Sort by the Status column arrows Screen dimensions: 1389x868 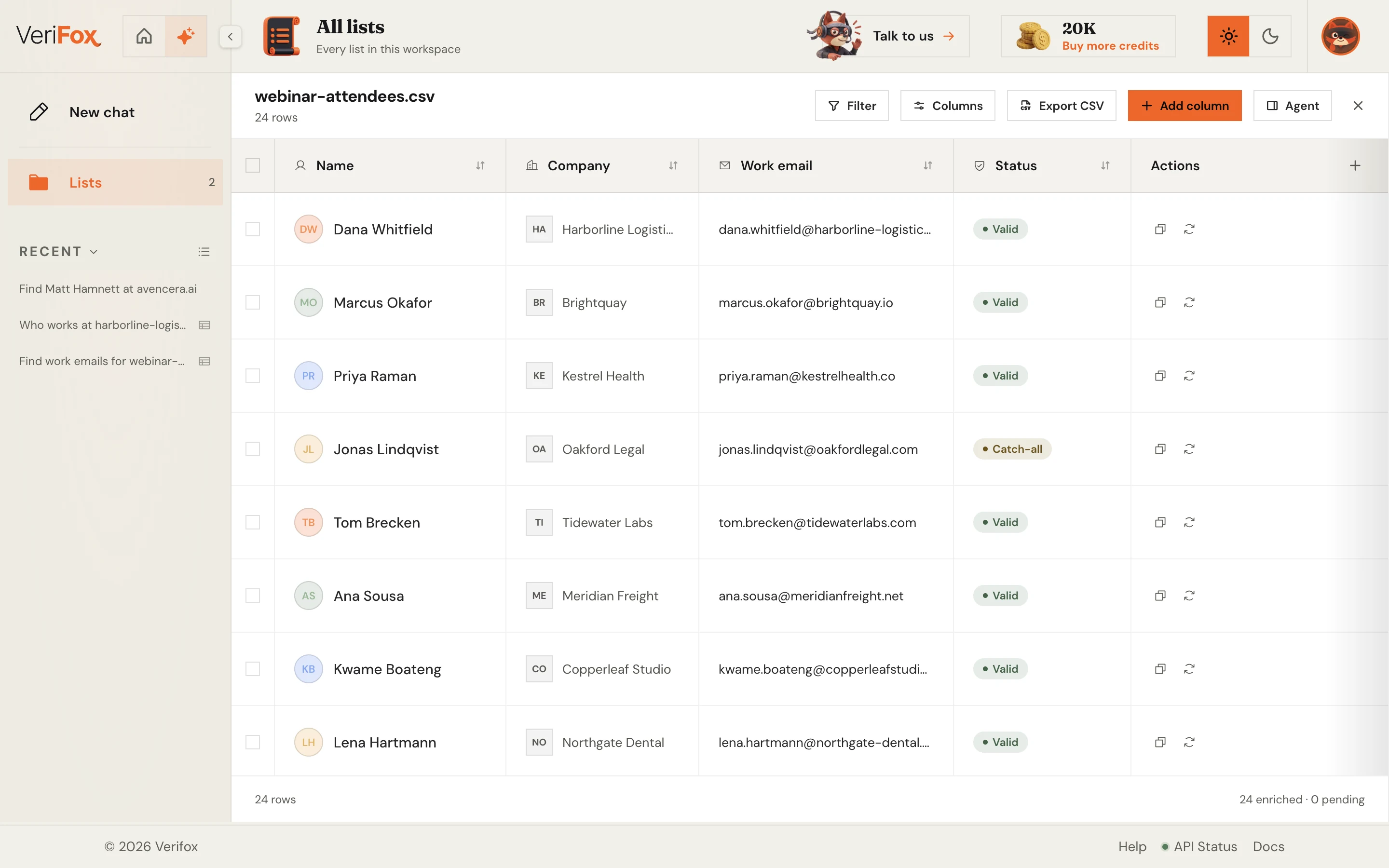[1105, 165]
